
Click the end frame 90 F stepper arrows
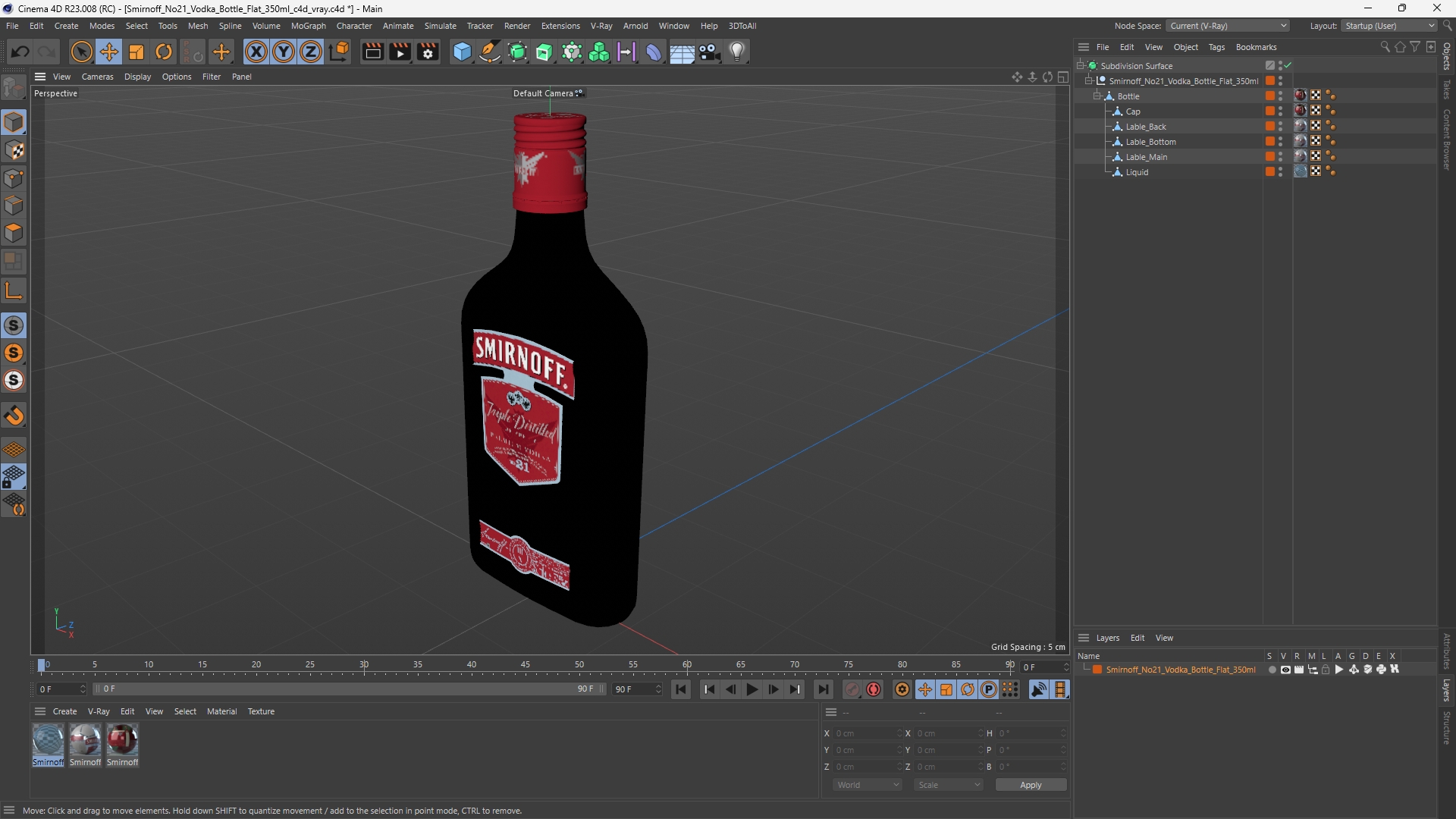pyautogui.click(x=658, y=689)
